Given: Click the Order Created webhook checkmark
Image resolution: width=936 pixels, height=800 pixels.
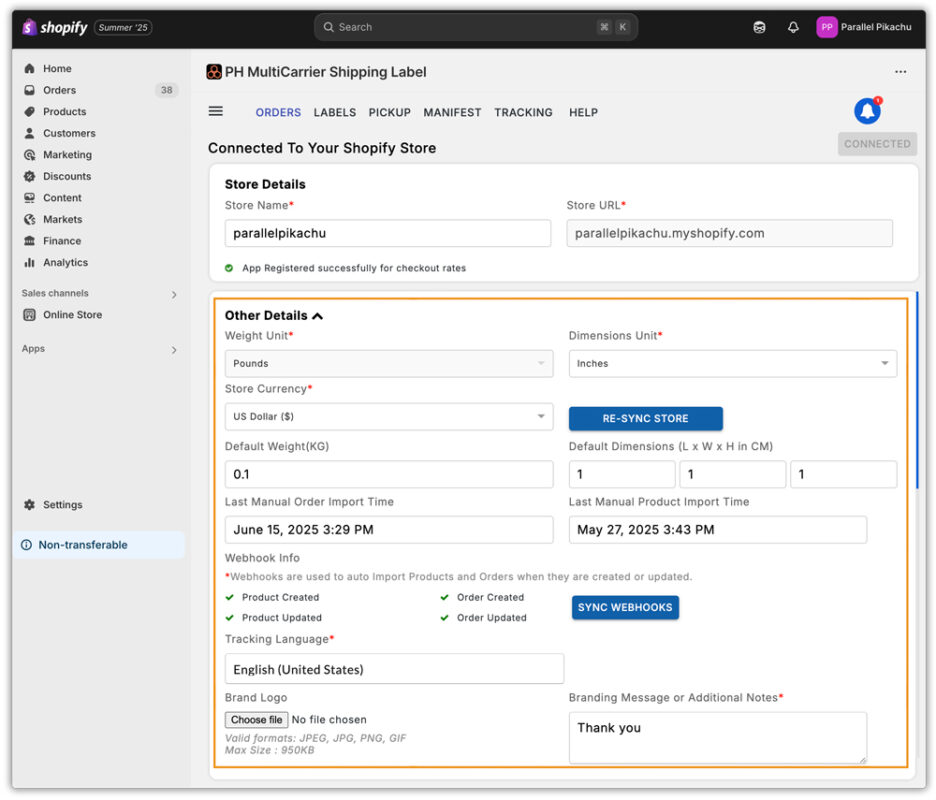Looking at the screenshot, I should pyautogui.click(x=445, y=597).
